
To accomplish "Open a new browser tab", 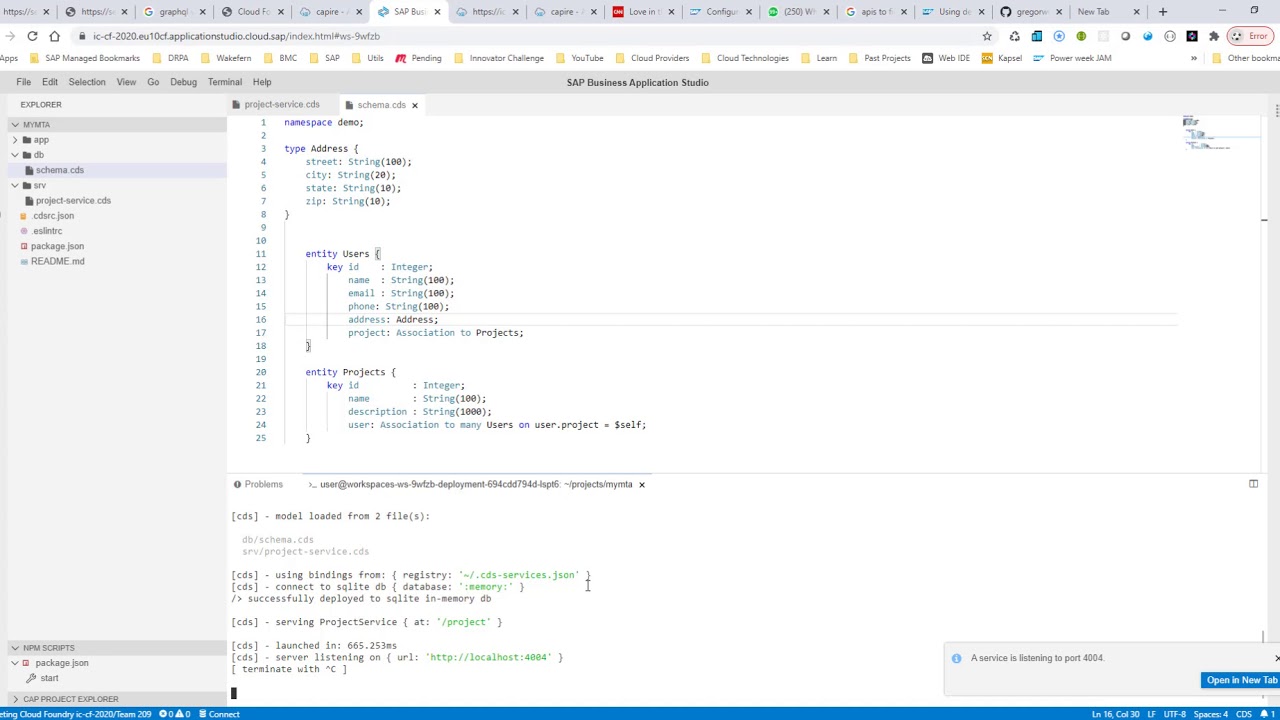I will [x=1163, y=12].
